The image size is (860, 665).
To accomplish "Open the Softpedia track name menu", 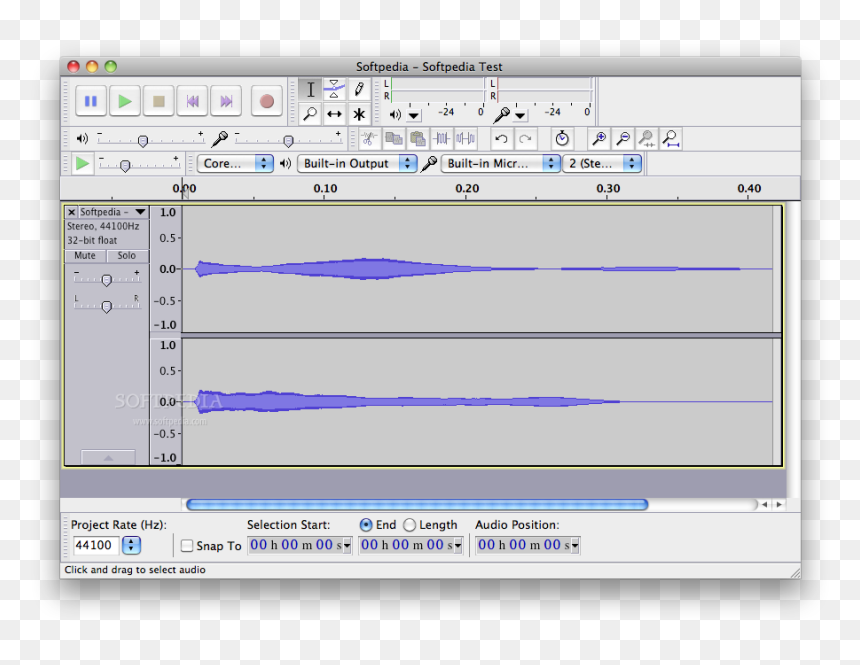I will pos(113,212).
